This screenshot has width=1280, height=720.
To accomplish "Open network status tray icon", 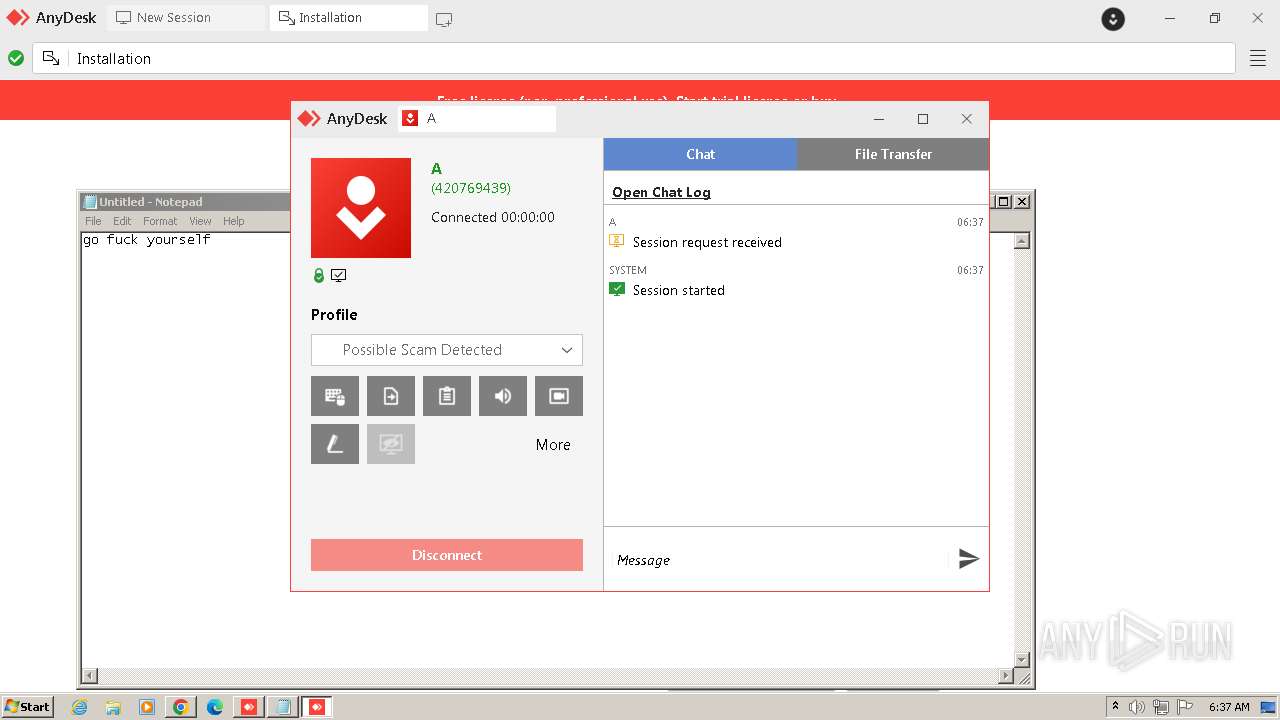I will click(1161, 707).
